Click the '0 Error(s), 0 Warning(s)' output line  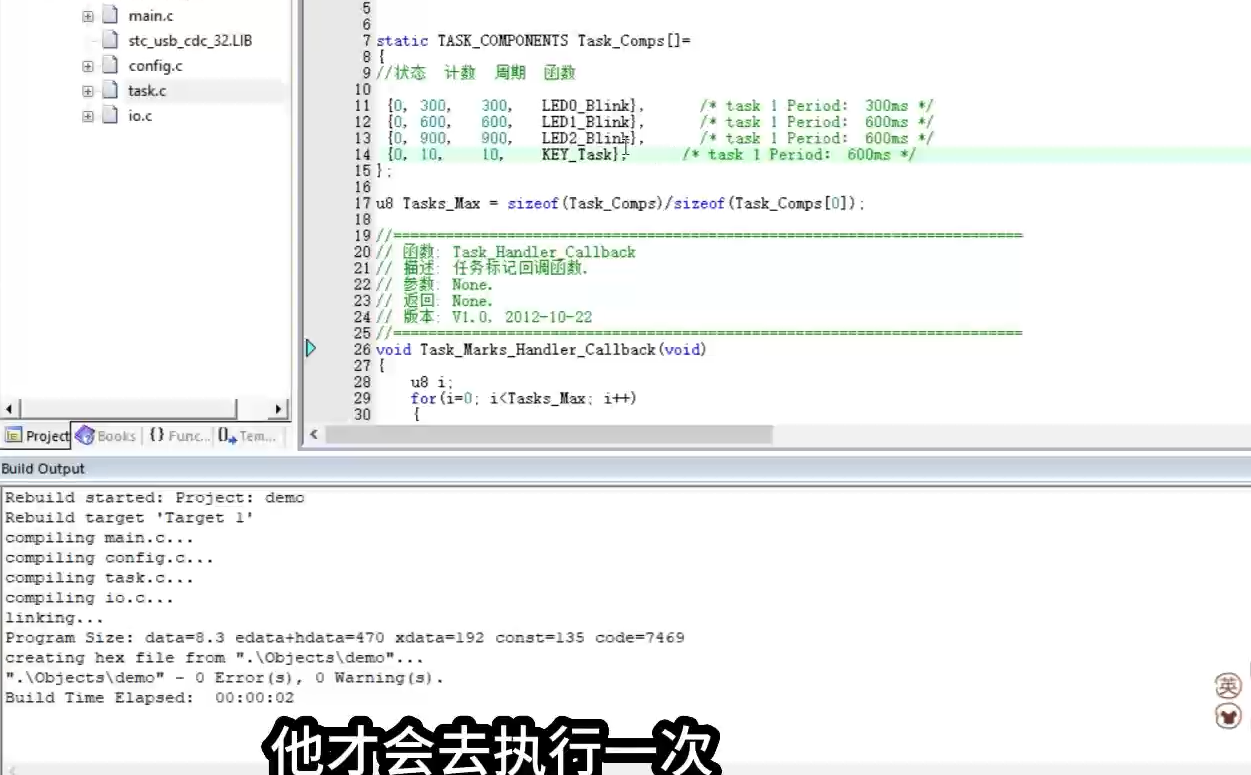click(225, 678)
